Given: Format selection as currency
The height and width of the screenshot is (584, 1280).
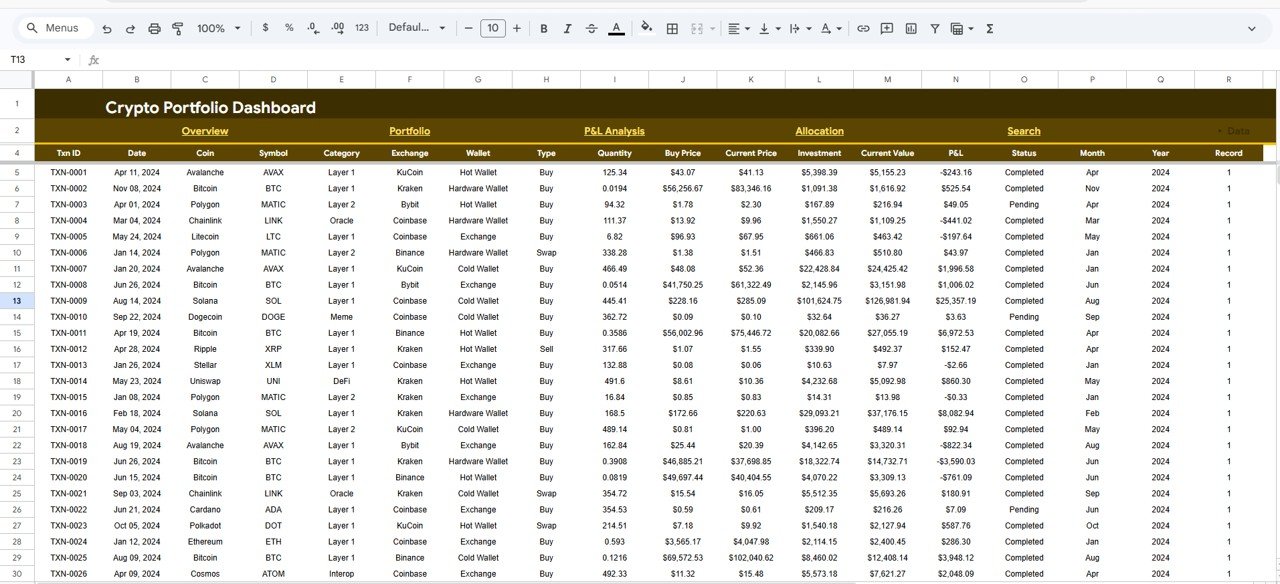Looking at the screenshot, I should click(x=265, y=28).
